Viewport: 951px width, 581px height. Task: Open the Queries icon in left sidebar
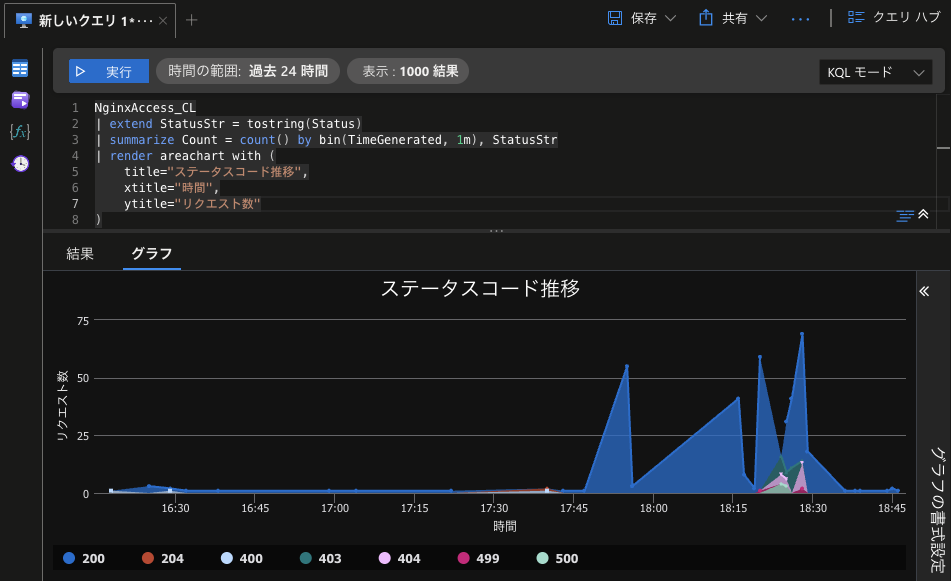20,99
